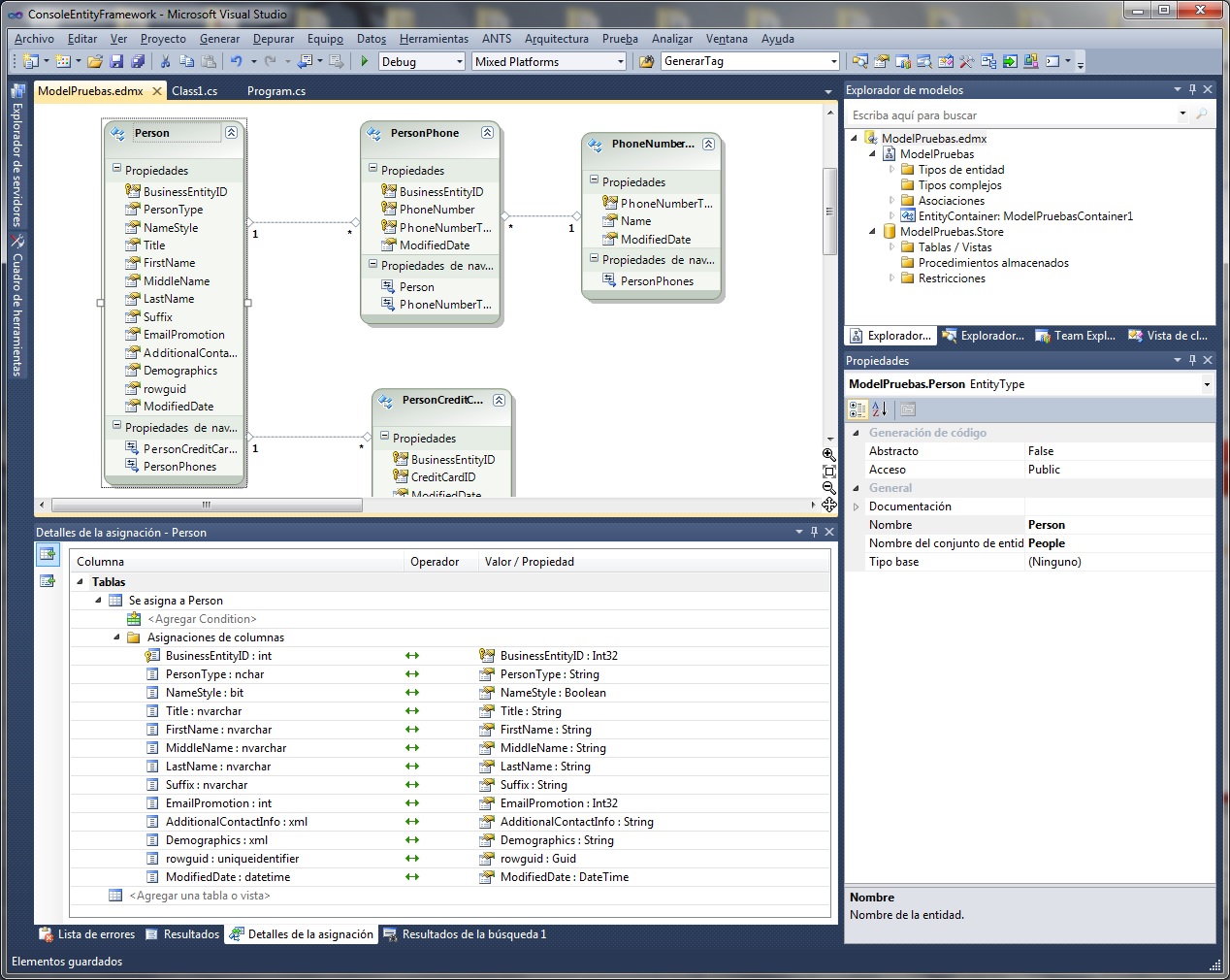Select the Restricciones tree item
The image size is (1230, 980).
[x=952, y=278]
